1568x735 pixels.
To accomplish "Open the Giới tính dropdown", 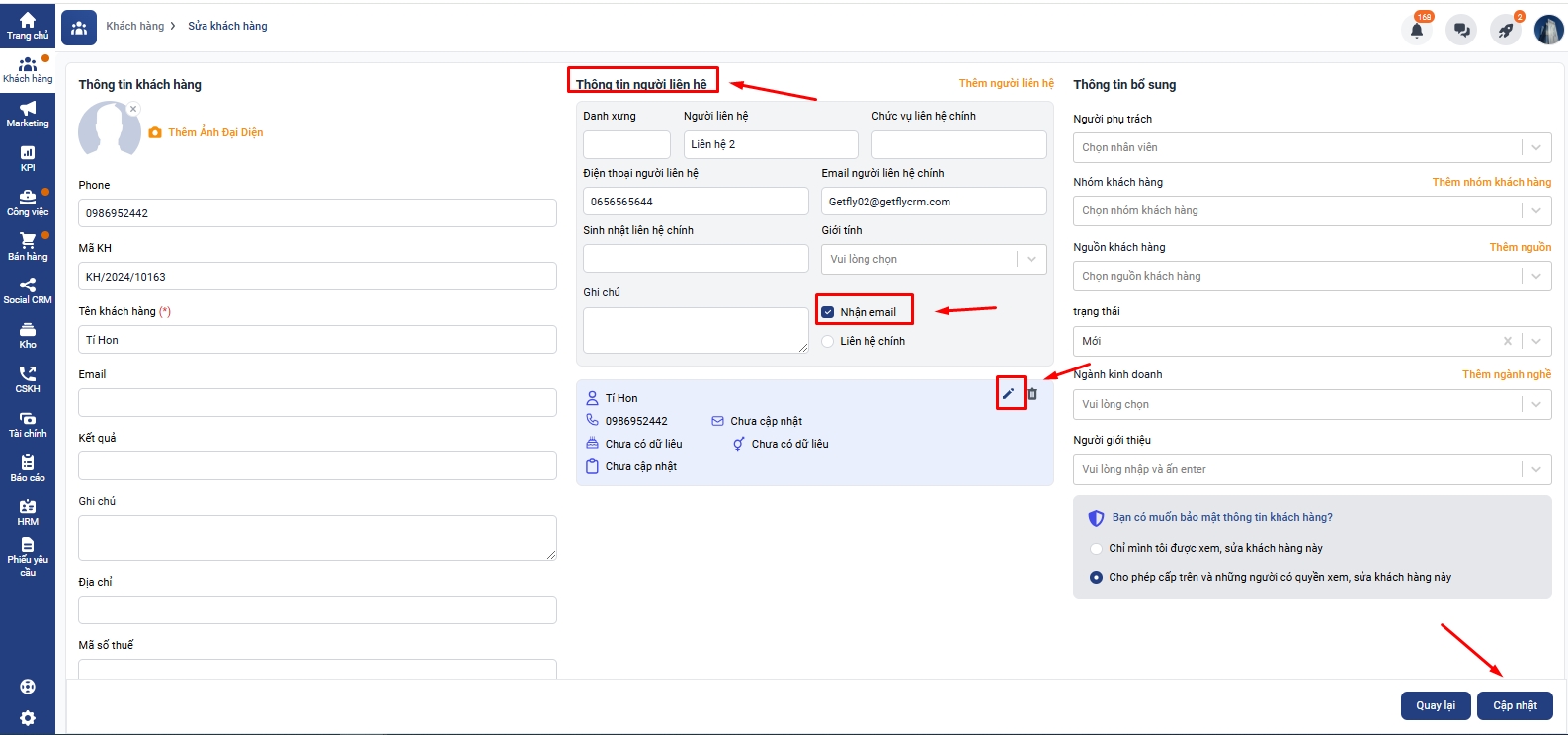I will tap(933, 259).
